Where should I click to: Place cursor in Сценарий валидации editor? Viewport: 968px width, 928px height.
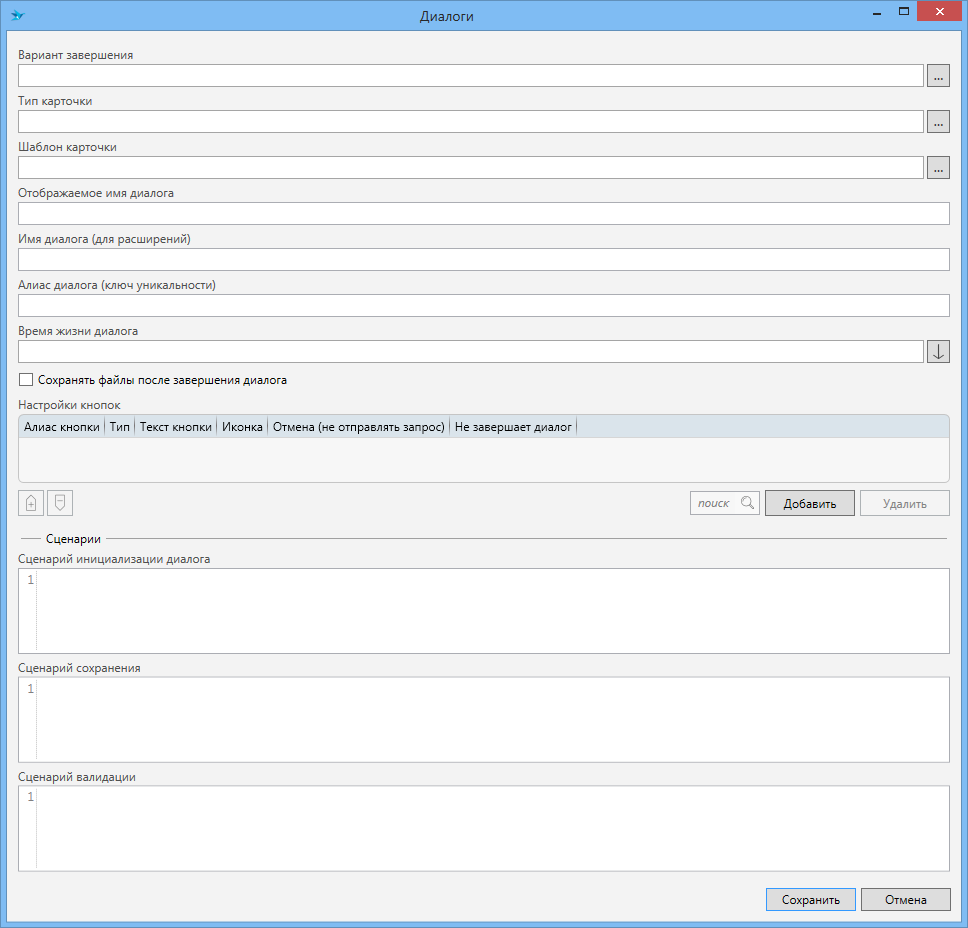(490, 828)
